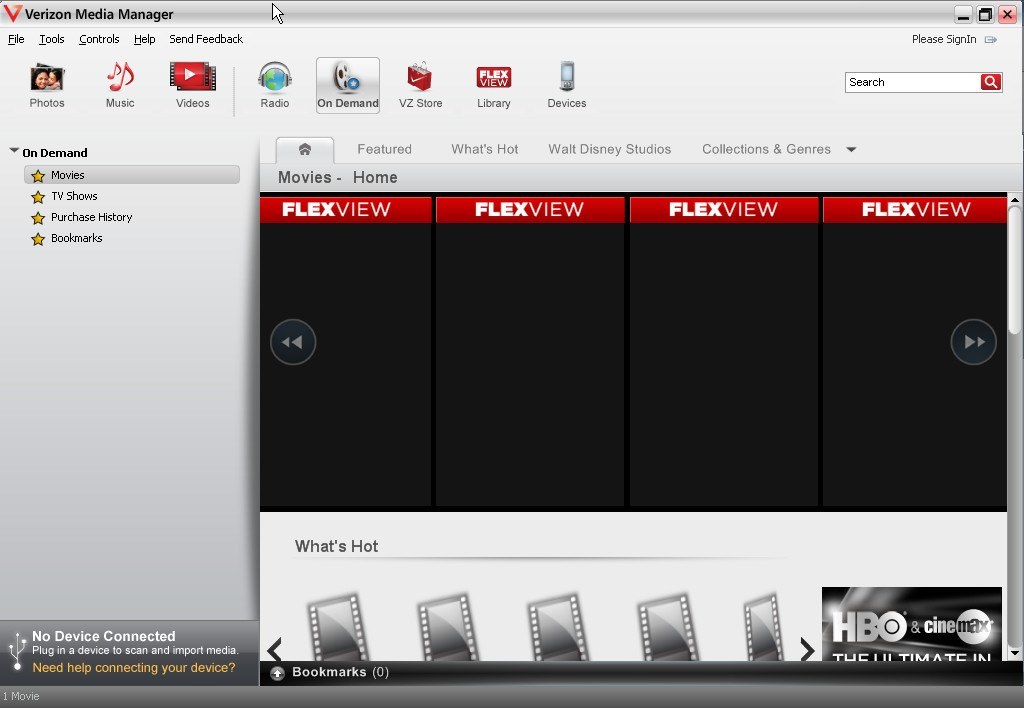Click the content pane scroll-down arrow
This screenshot has width=1024, height=708.
click(x=1014, y=652)
